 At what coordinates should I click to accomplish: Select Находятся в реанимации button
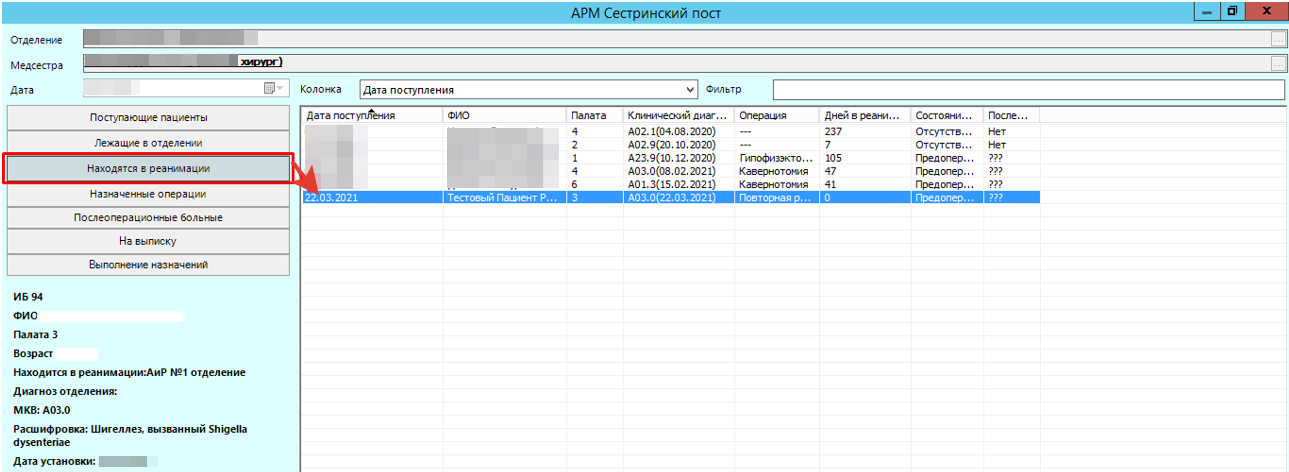point(148,168)
